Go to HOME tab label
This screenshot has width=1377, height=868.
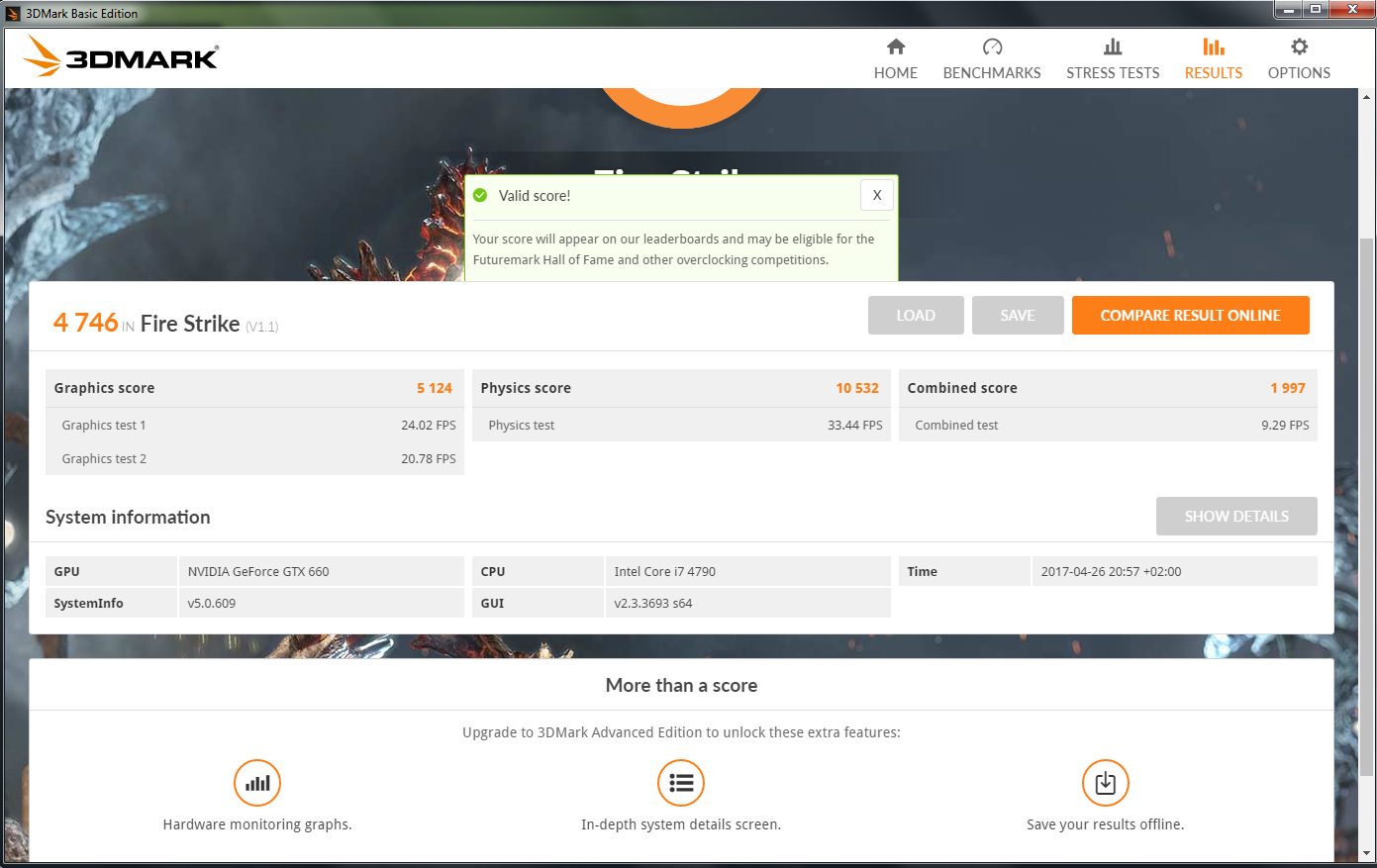(x=896, y=73)
